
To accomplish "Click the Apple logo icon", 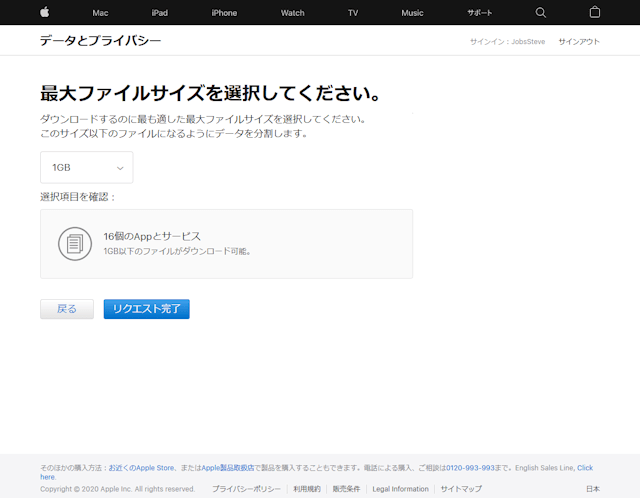I will click(x=44, y=12).
